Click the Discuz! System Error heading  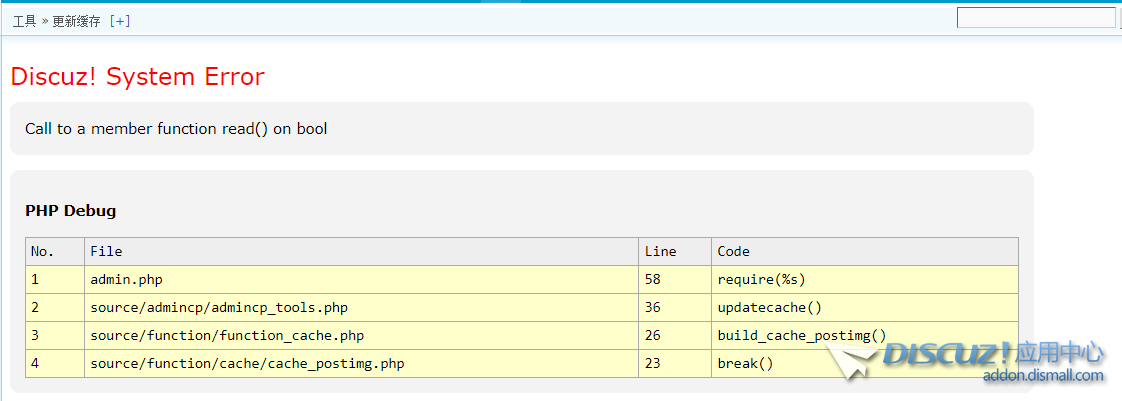[x=137, y=77]
